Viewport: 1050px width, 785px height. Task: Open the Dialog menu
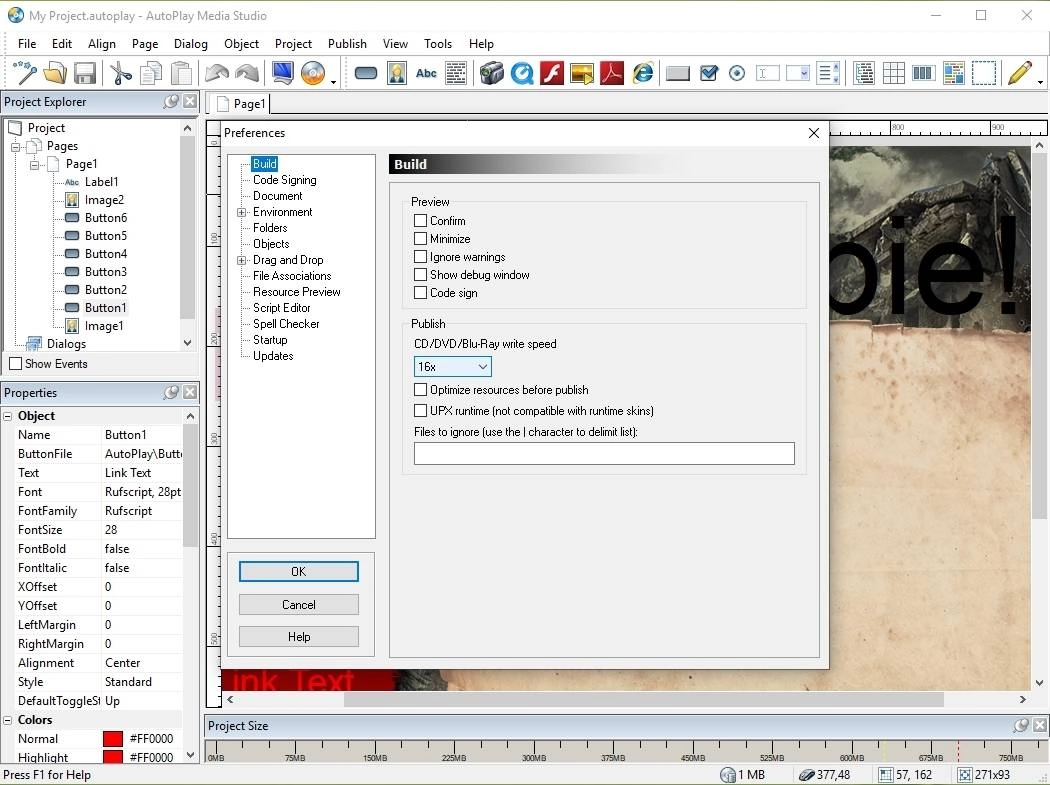191,44
